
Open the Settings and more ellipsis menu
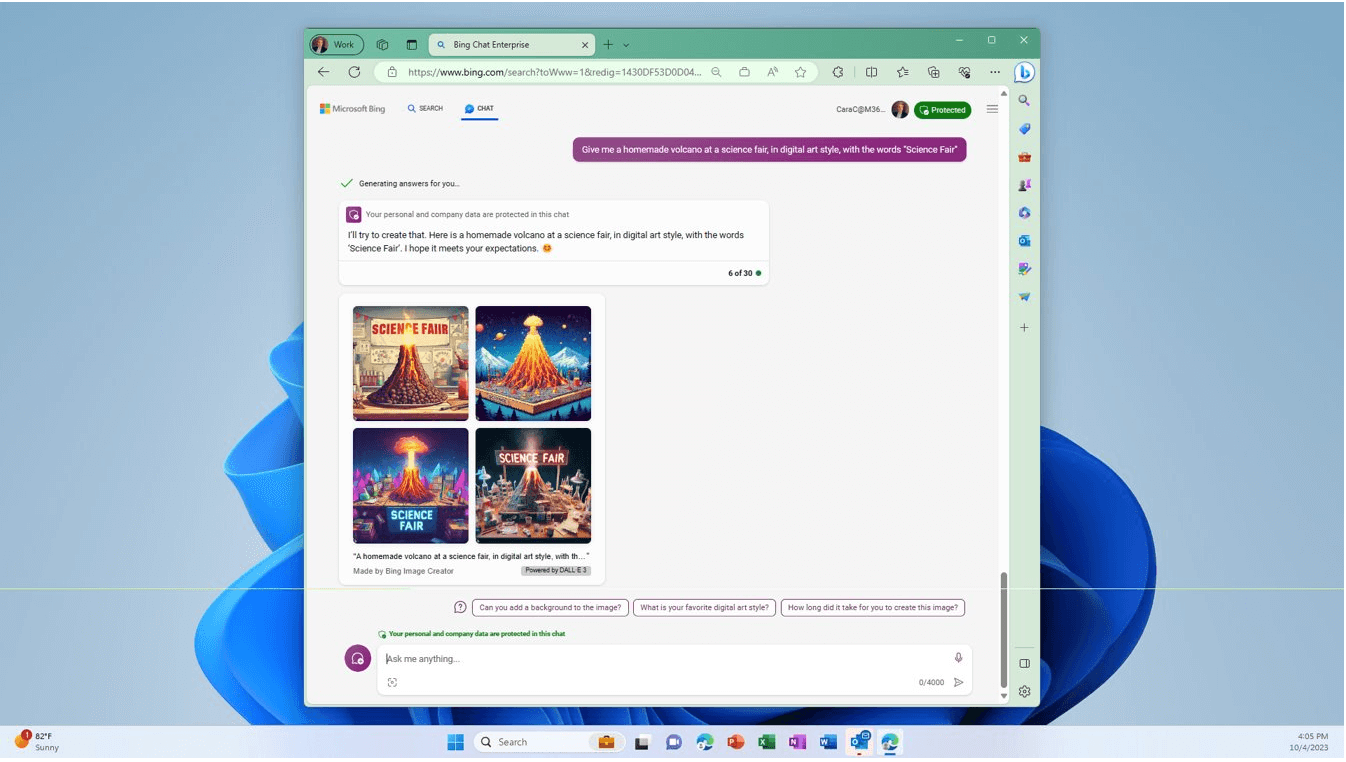pos(995,72)
